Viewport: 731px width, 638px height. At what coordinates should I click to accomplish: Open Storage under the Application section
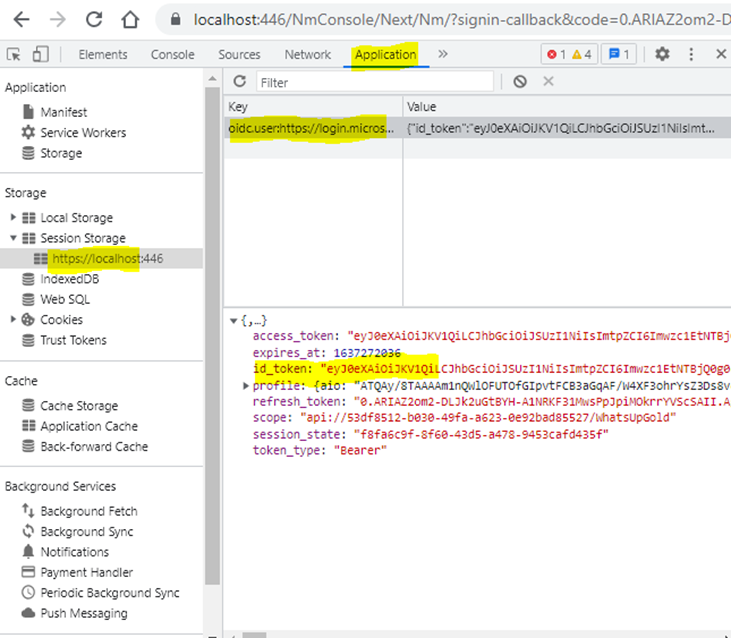click(x=61, y=153)
